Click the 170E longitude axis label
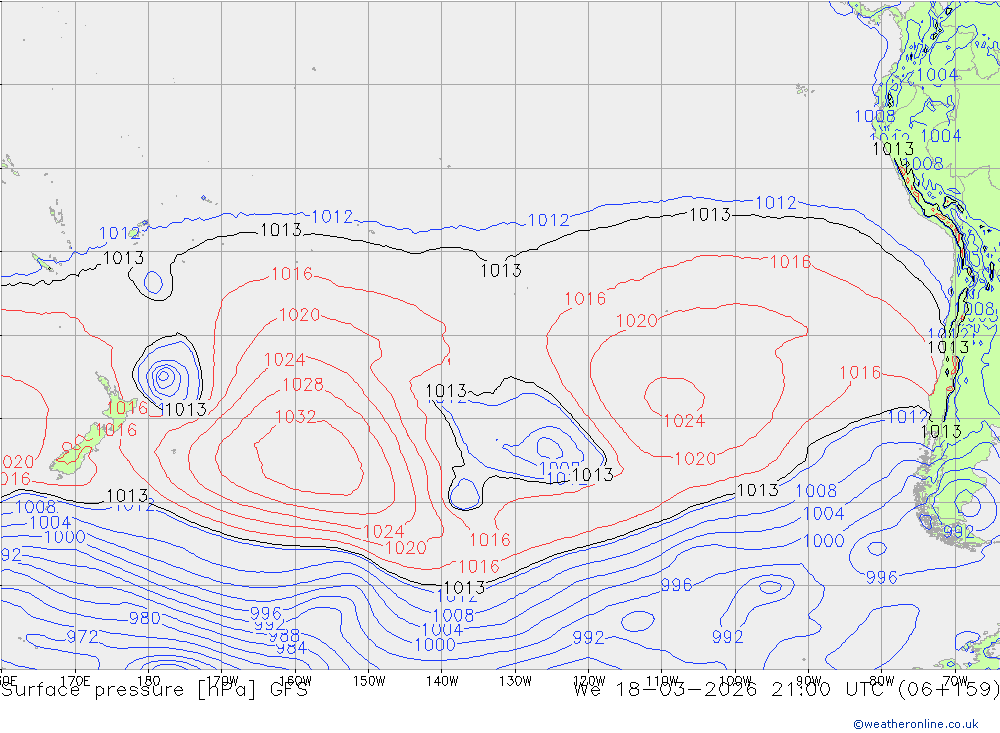Screen dimensions: 1000x733 click(x=75, y=681)
